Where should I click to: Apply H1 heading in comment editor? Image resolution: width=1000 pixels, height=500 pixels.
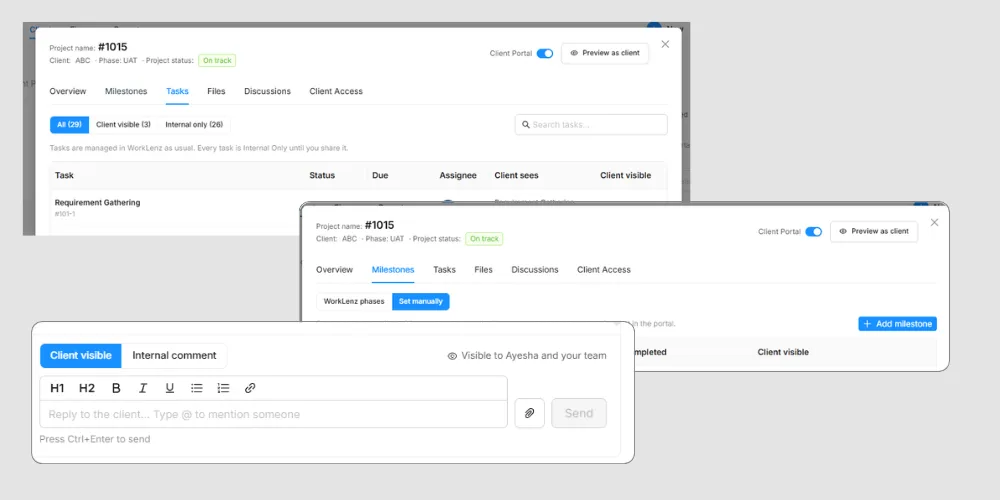pos(57,388)
